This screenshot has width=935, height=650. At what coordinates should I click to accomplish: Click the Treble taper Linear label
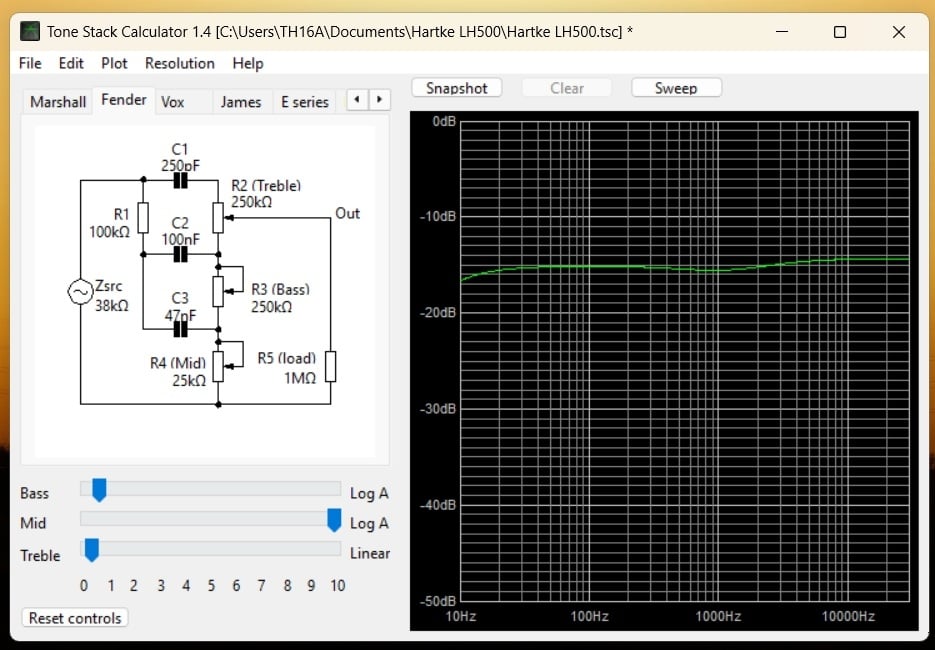coord(370,553)
